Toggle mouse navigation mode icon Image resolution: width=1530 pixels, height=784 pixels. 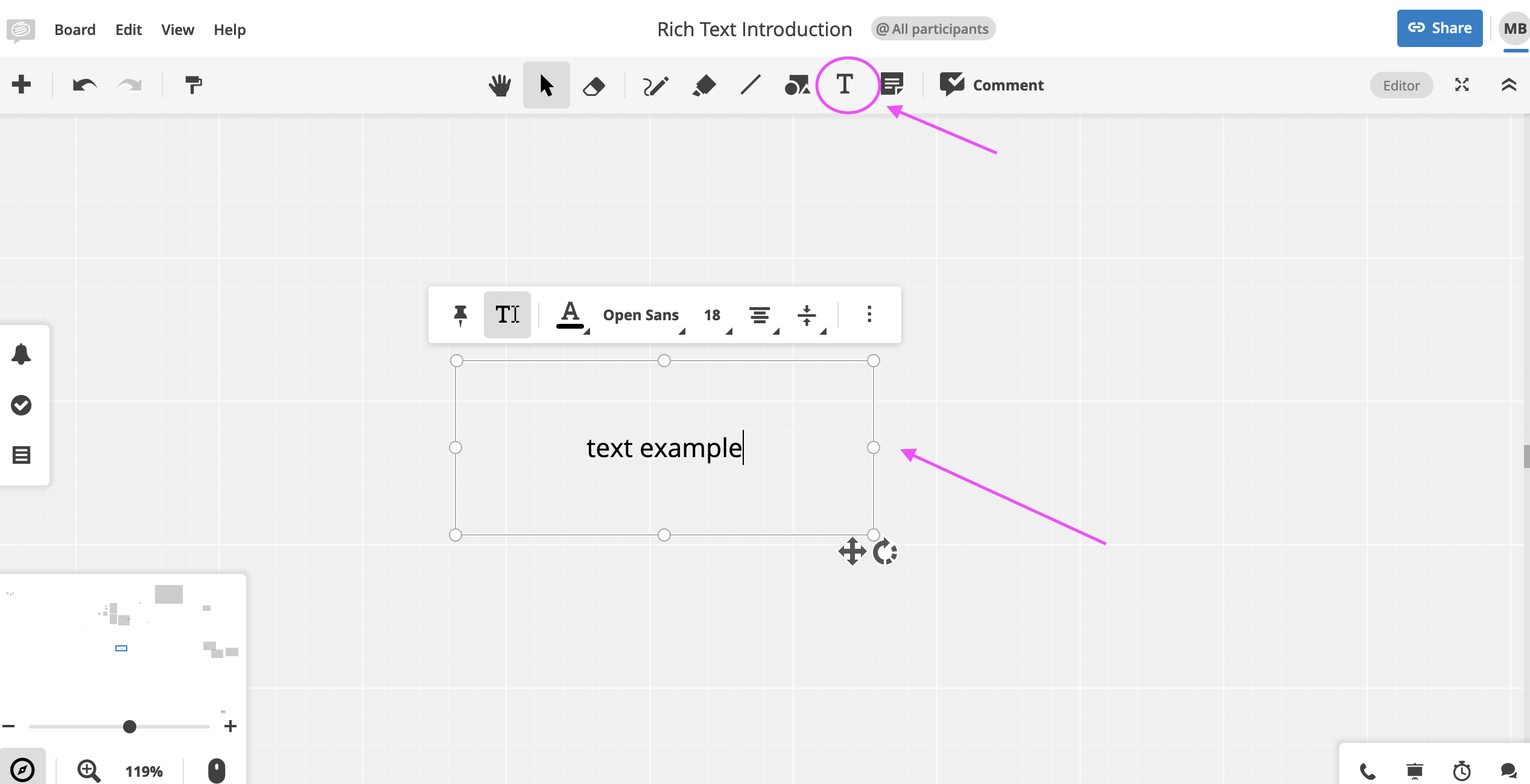pyautogui.click(x=216, y=771)
